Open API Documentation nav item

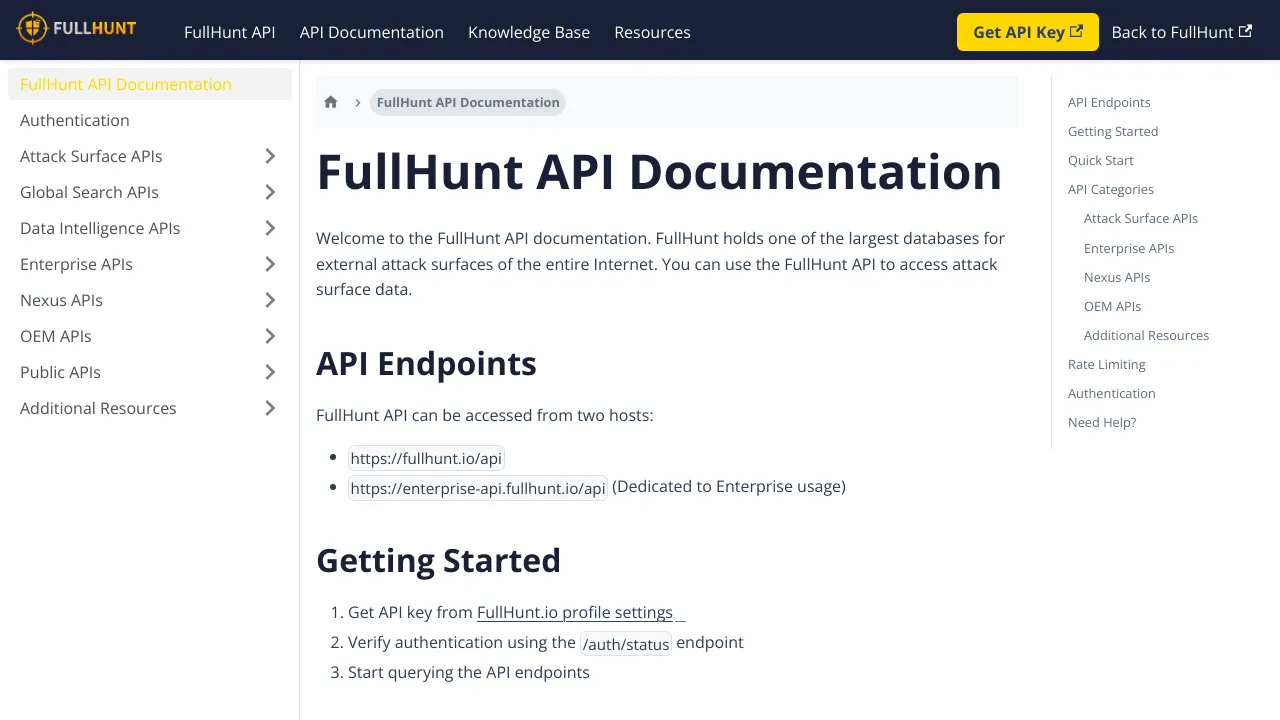point(372,32)
